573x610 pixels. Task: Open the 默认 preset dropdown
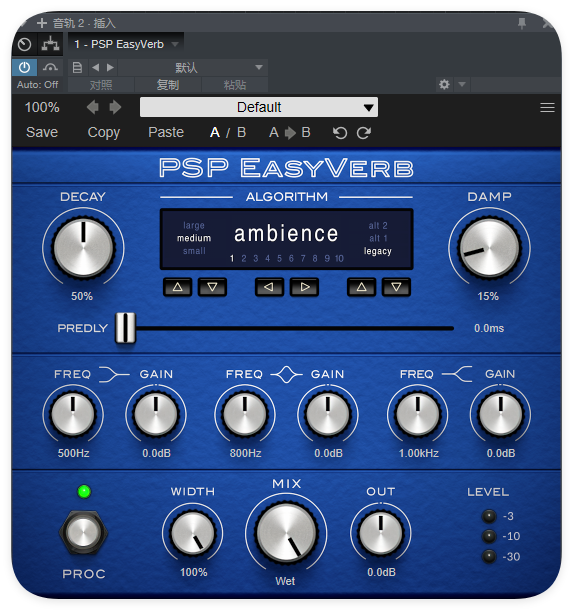(193, 68)
